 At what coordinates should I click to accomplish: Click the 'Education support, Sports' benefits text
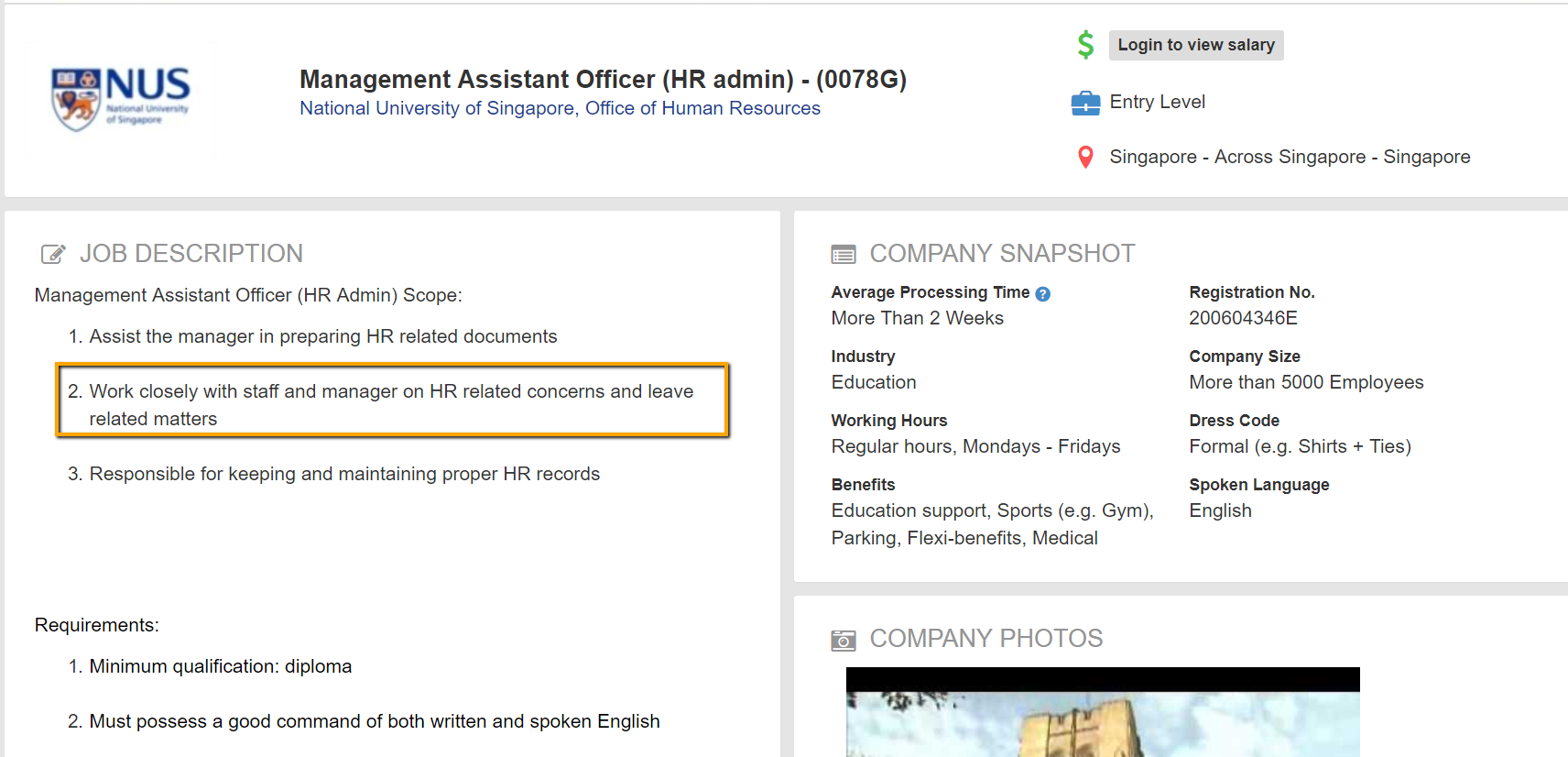coord(992,524)
